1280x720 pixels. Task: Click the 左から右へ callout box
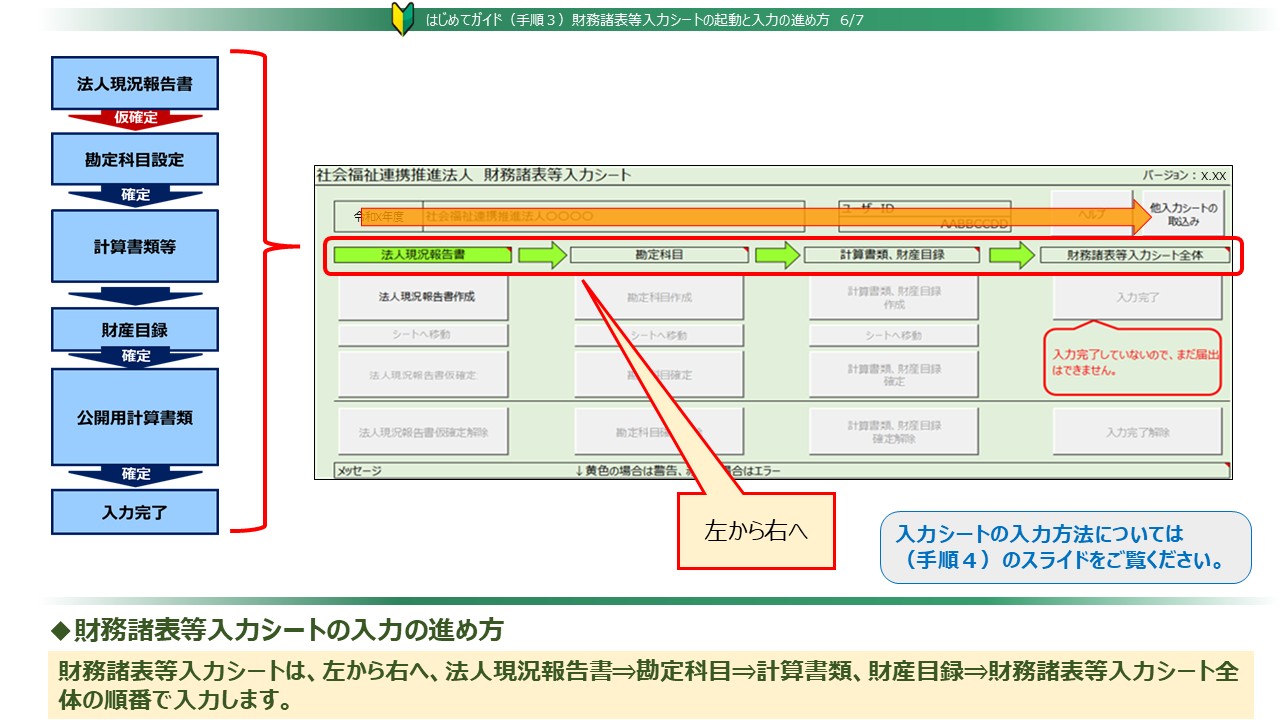click(756, 531)
